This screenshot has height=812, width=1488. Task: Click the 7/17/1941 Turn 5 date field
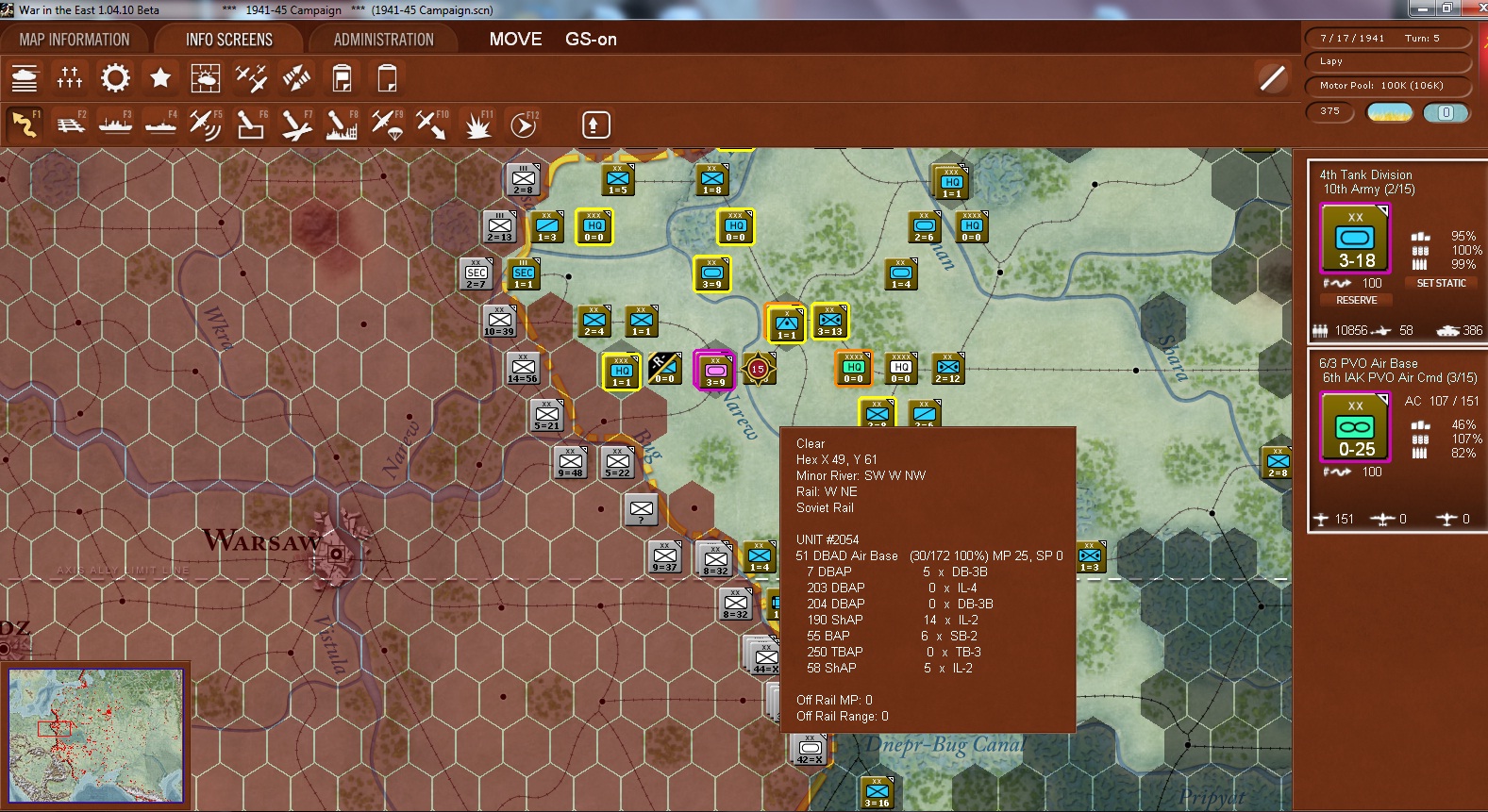point(1388,39)
